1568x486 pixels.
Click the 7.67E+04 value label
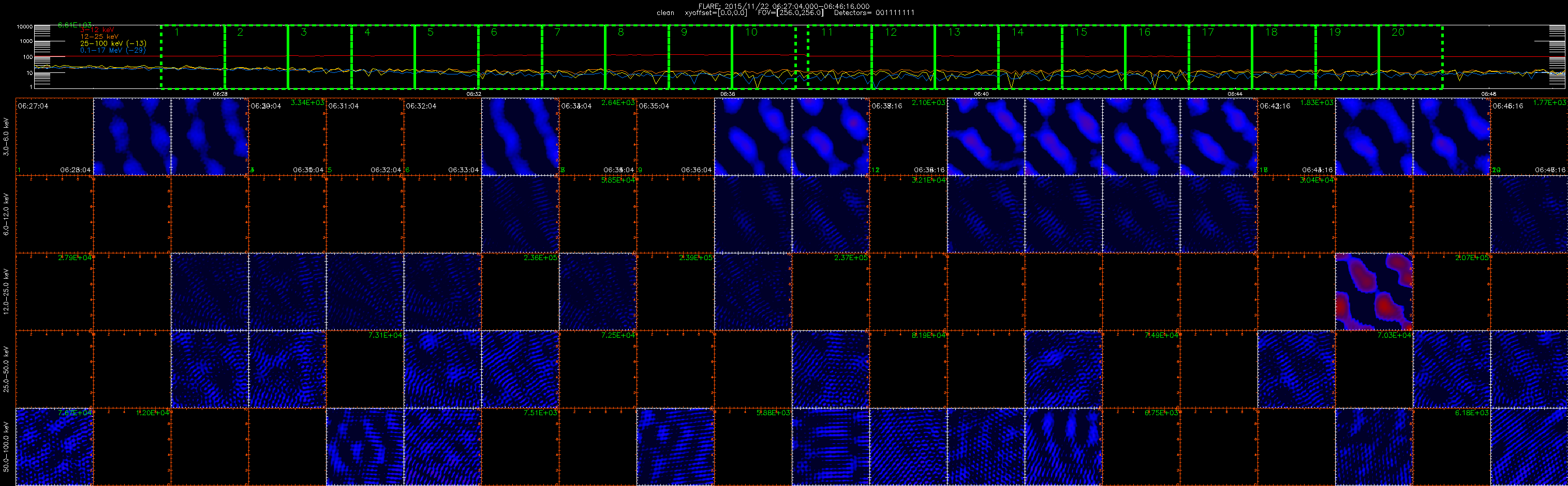click(x=75, y=413)
